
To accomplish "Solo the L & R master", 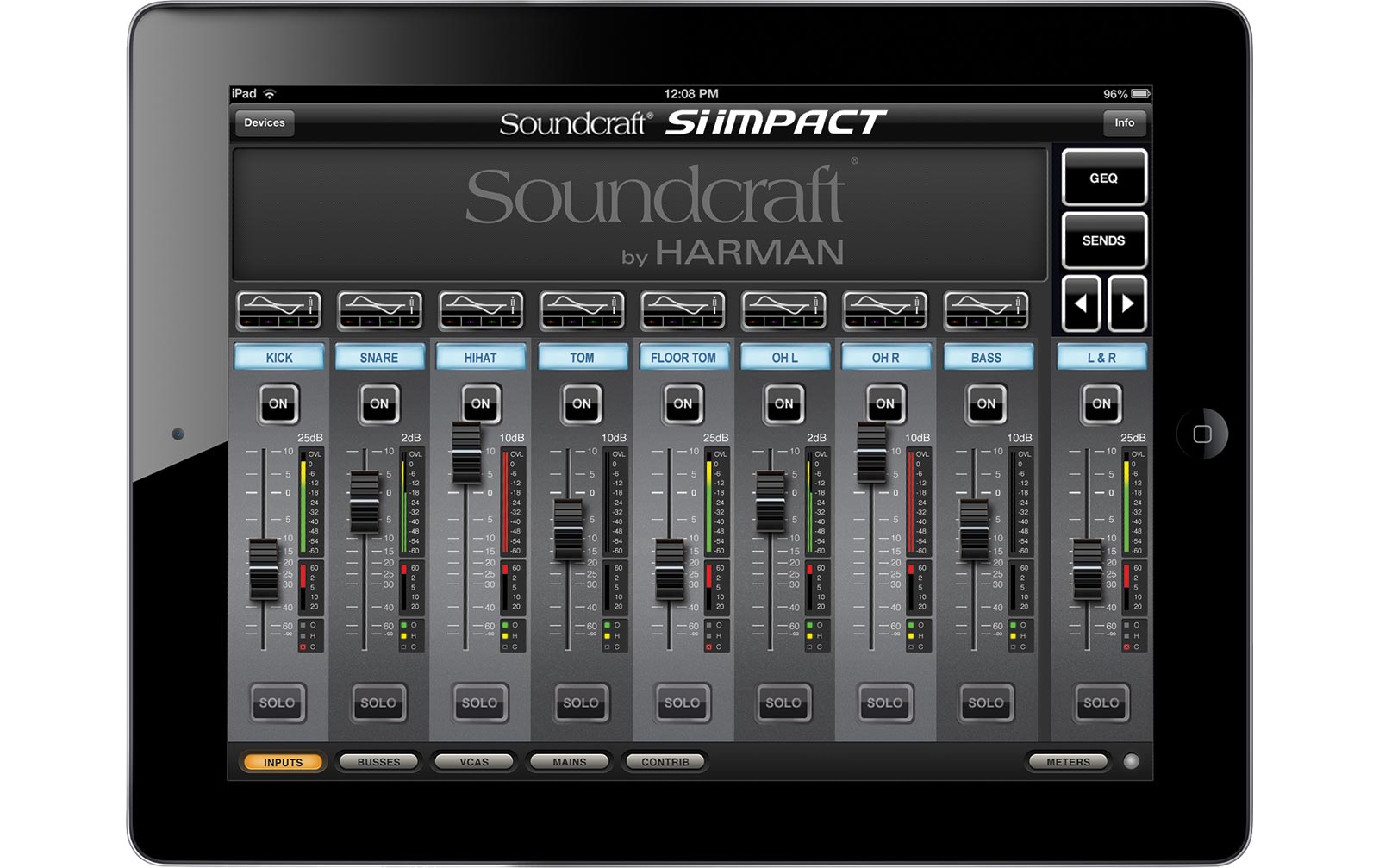I will pyautogui.click(x=1101, y=703).
